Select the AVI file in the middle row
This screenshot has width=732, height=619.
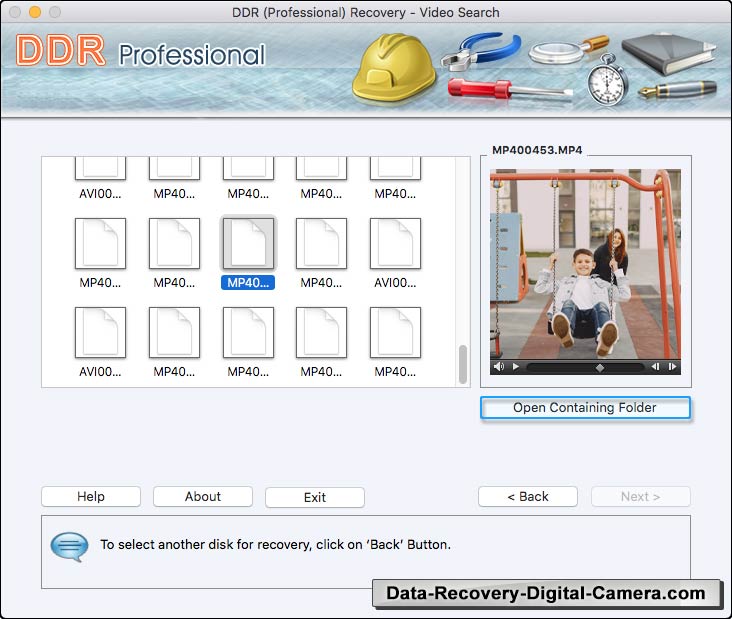395,244
